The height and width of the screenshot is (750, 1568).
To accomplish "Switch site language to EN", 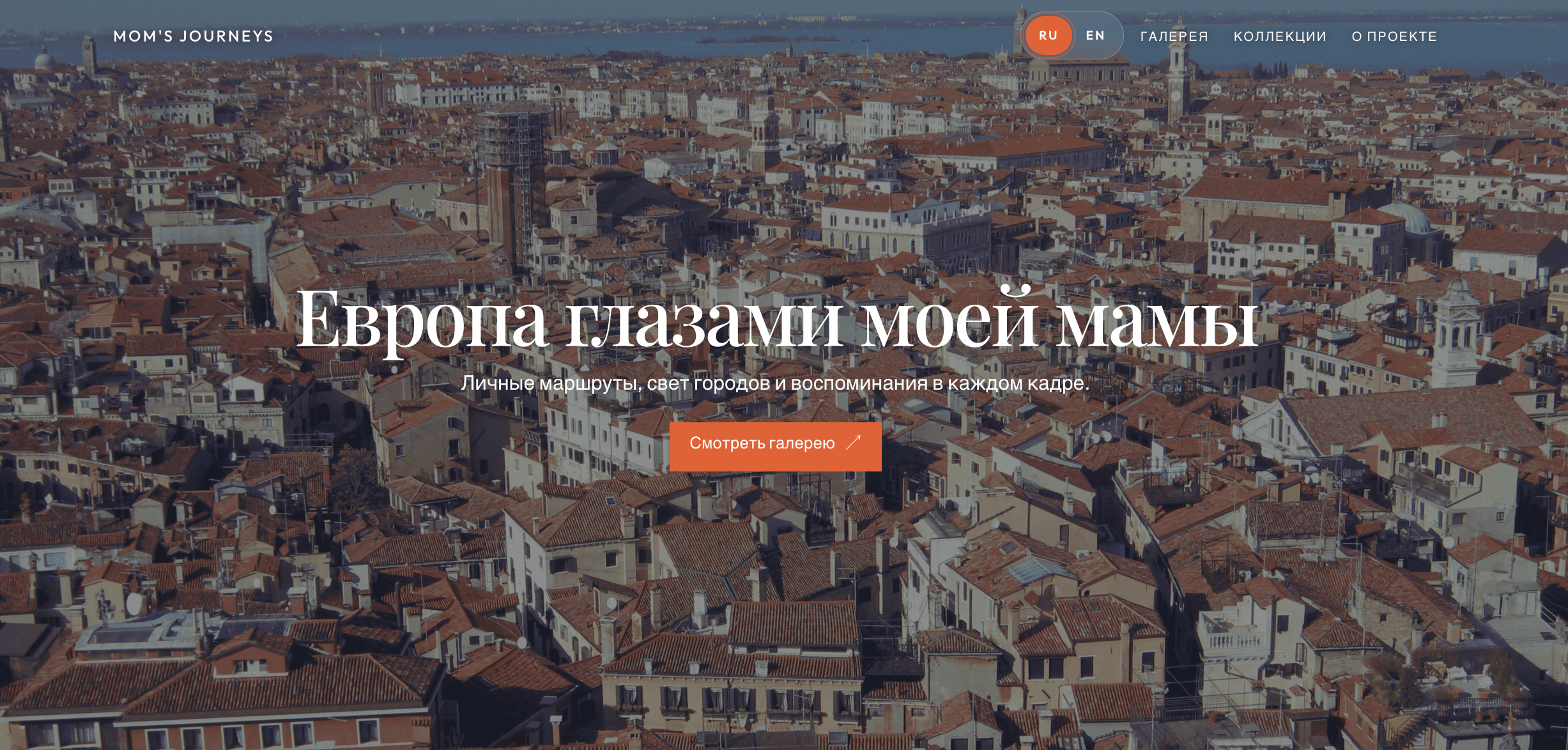I will pos(1095,36).
